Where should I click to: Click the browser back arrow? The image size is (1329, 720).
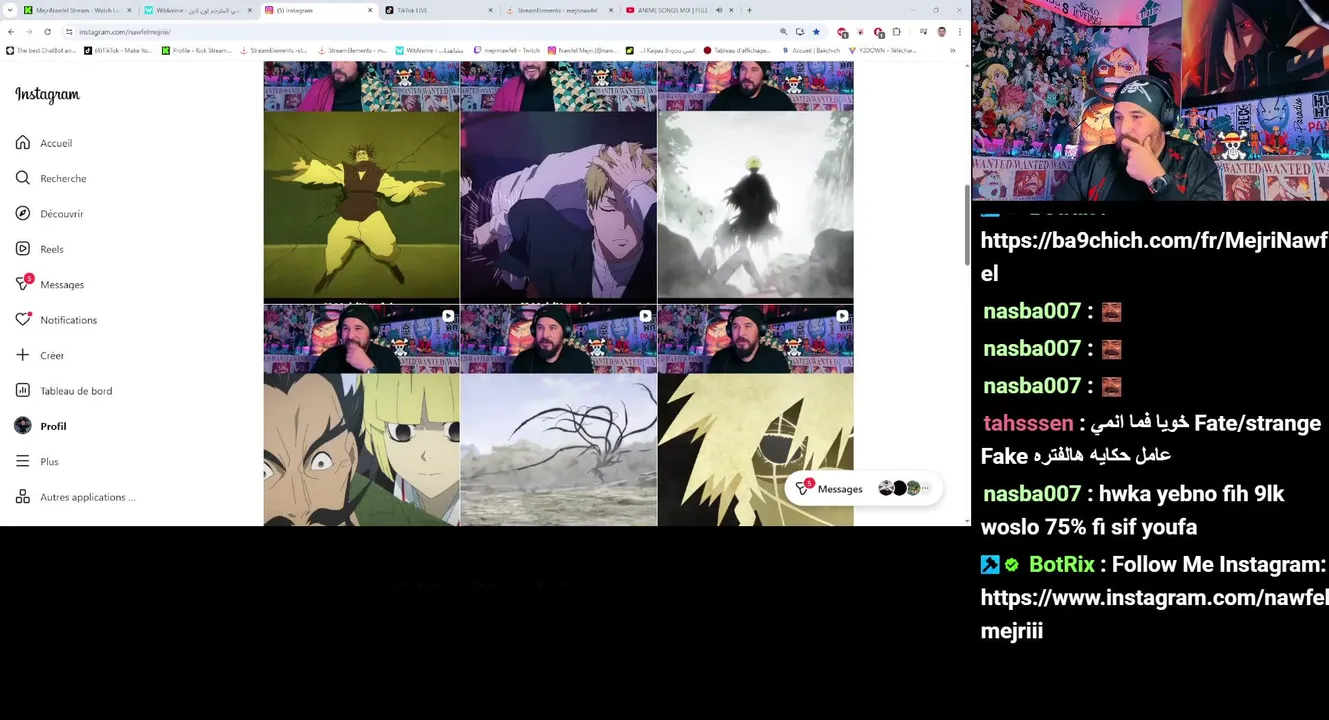11,32
